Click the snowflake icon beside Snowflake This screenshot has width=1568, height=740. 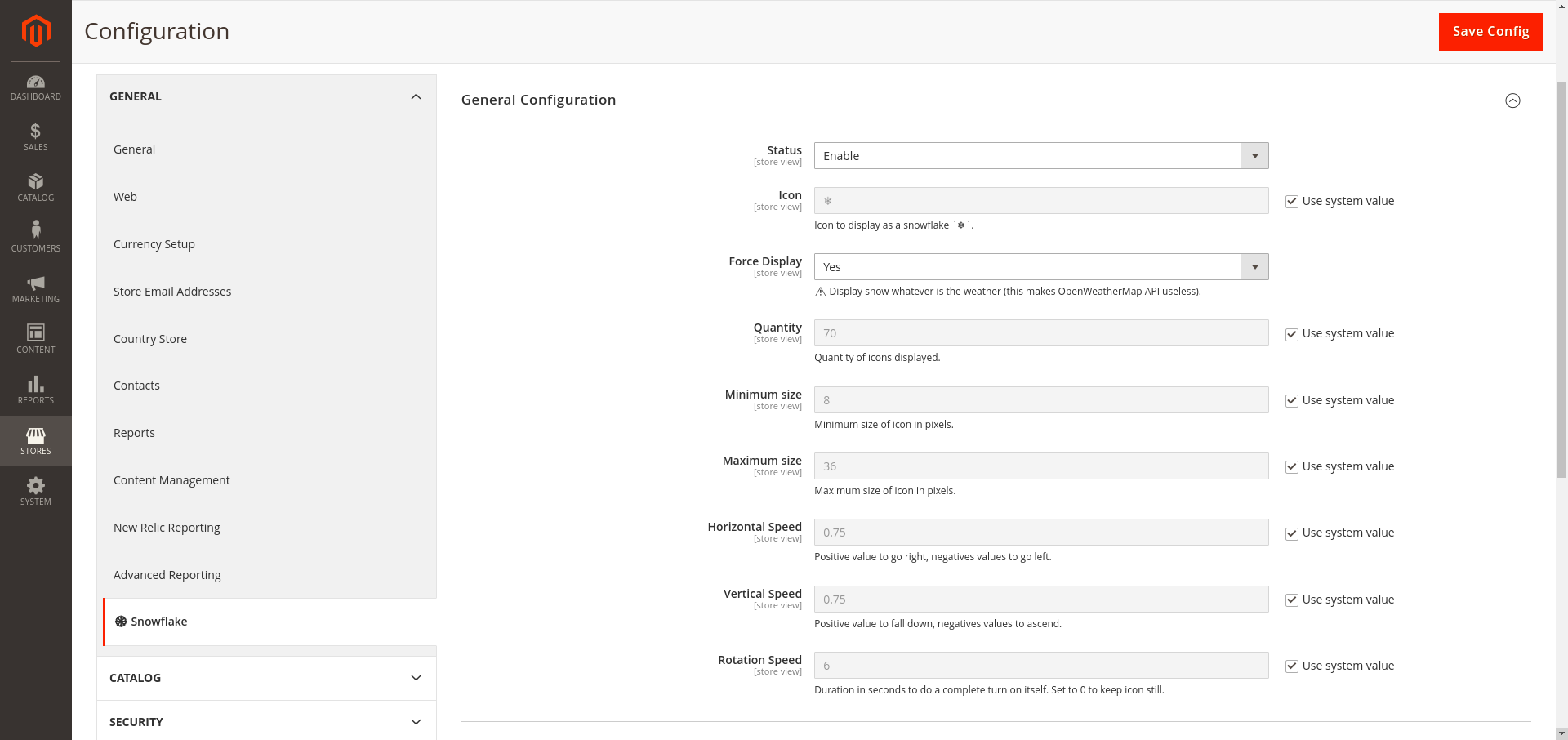(121, 622)
